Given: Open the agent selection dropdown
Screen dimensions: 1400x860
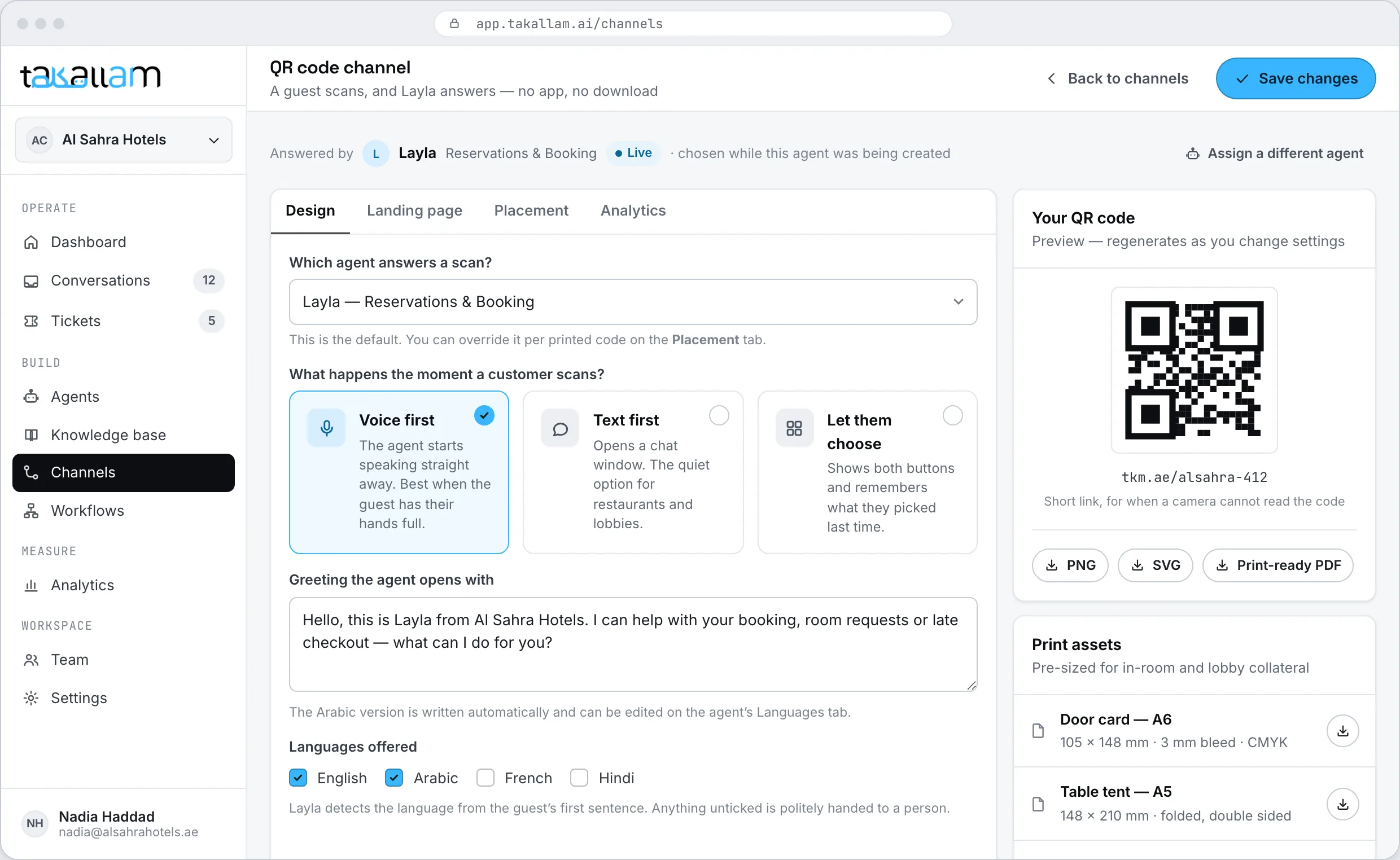Looking at the screenshot, I should coord(633,301).
